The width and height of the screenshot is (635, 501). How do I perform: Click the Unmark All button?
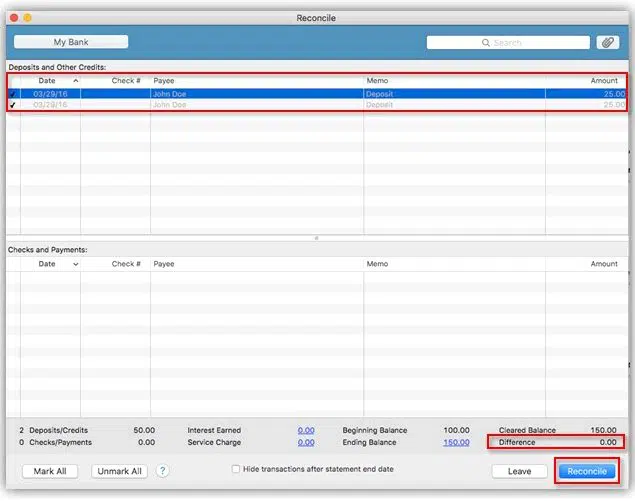[119, 471]
